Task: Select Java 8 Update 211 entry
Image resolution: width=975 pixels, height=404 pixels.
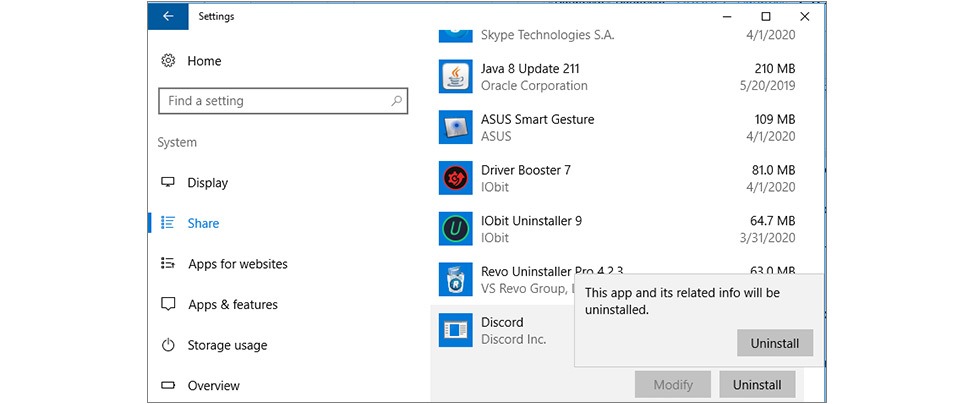Action: 617,76
